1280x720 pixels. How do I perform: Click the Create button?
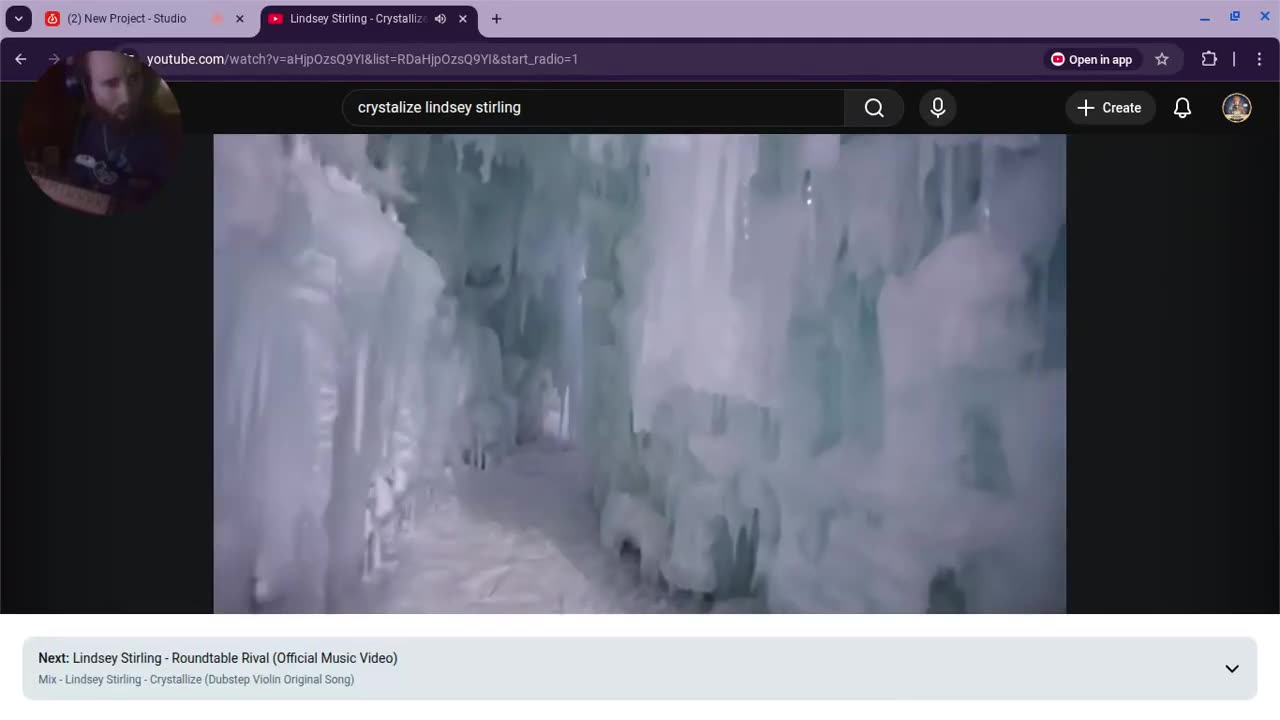tap(1109, 107)
